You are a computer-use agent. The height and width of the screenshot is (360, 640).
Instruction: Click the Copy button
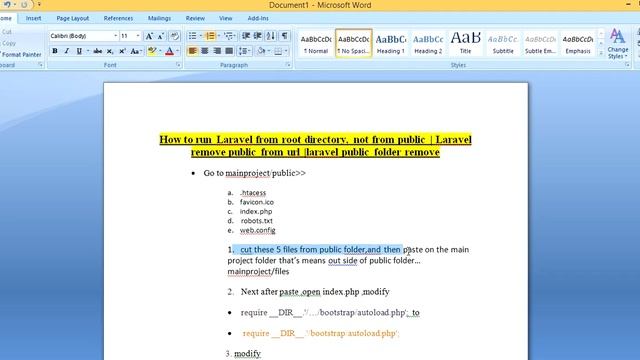point(8,43)
